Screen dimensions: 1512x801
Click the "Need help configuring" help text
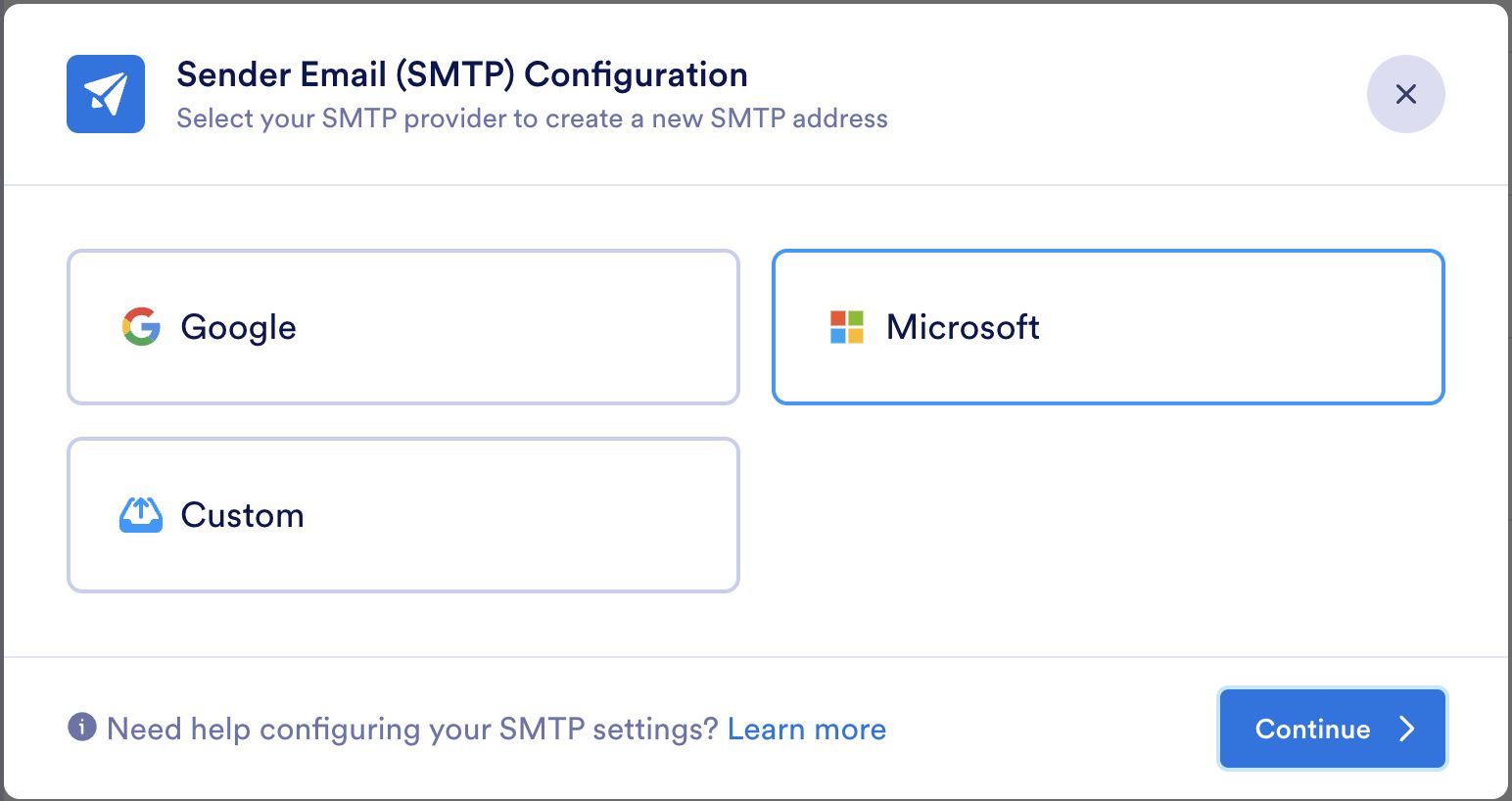click(x=412, y=730)
